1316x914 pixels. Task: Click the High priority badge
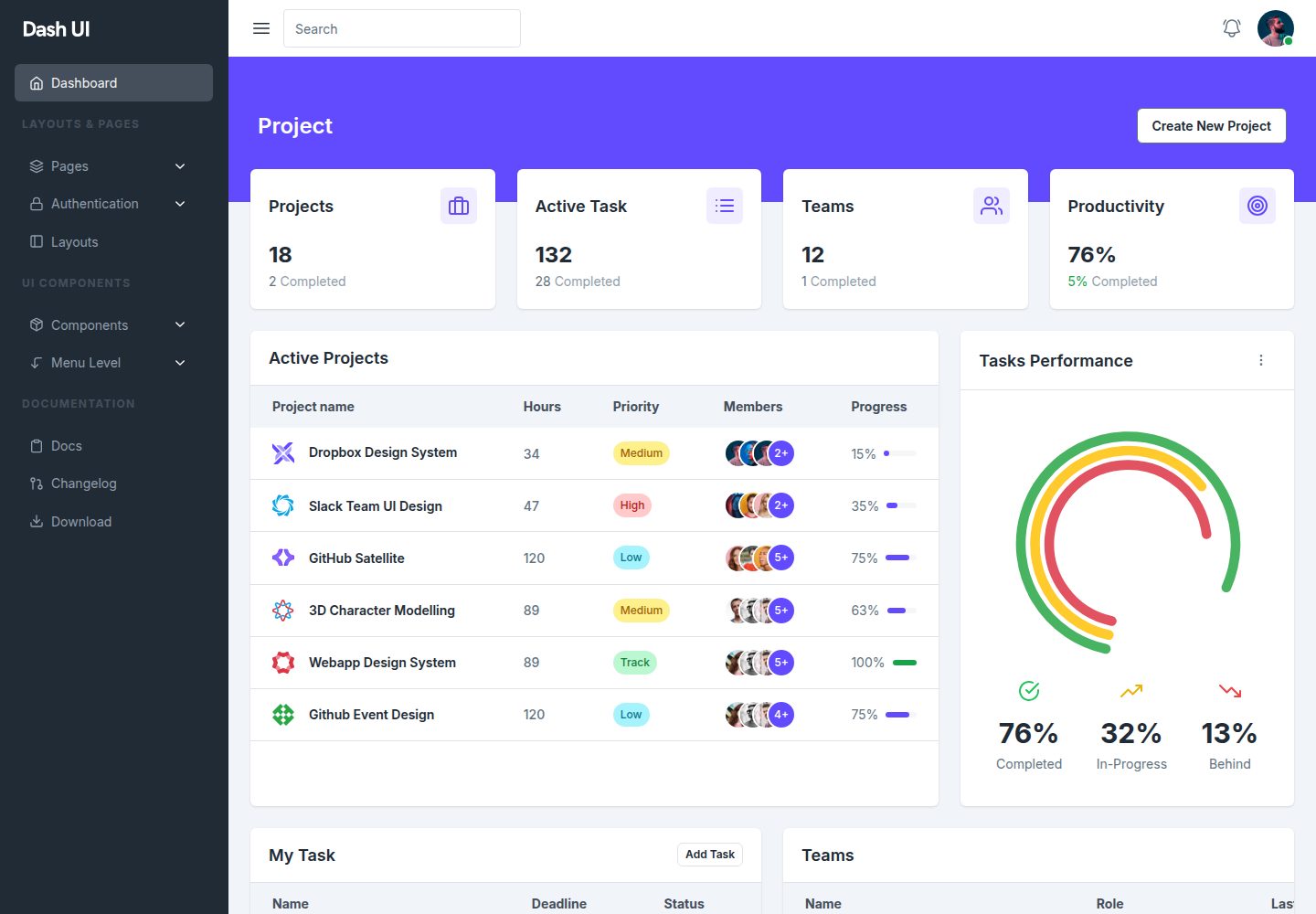point(632,505)
